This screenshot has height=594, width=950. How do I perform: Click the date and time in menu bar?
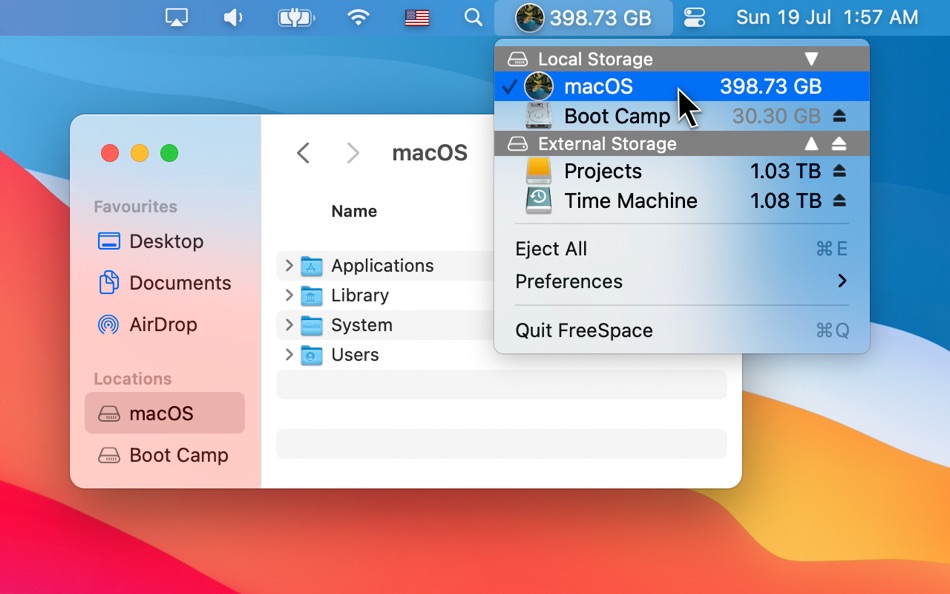click(x=827, y=18)
